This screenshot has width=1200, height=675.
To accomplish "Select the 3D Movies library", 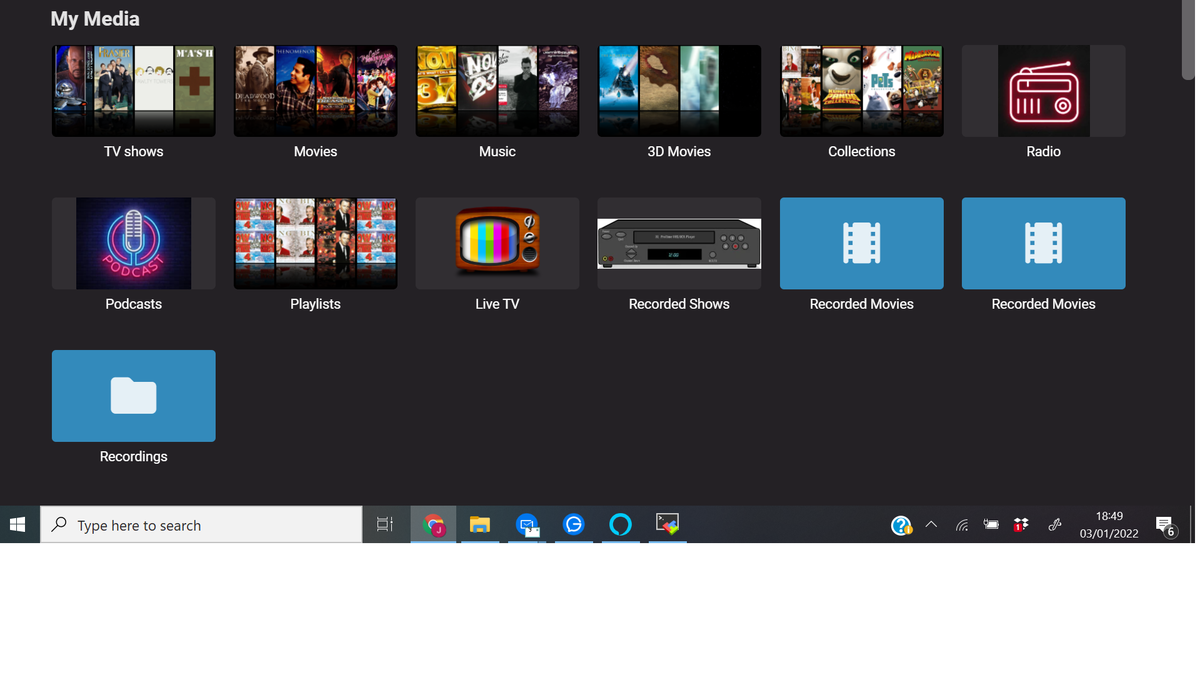I will 679,91.
